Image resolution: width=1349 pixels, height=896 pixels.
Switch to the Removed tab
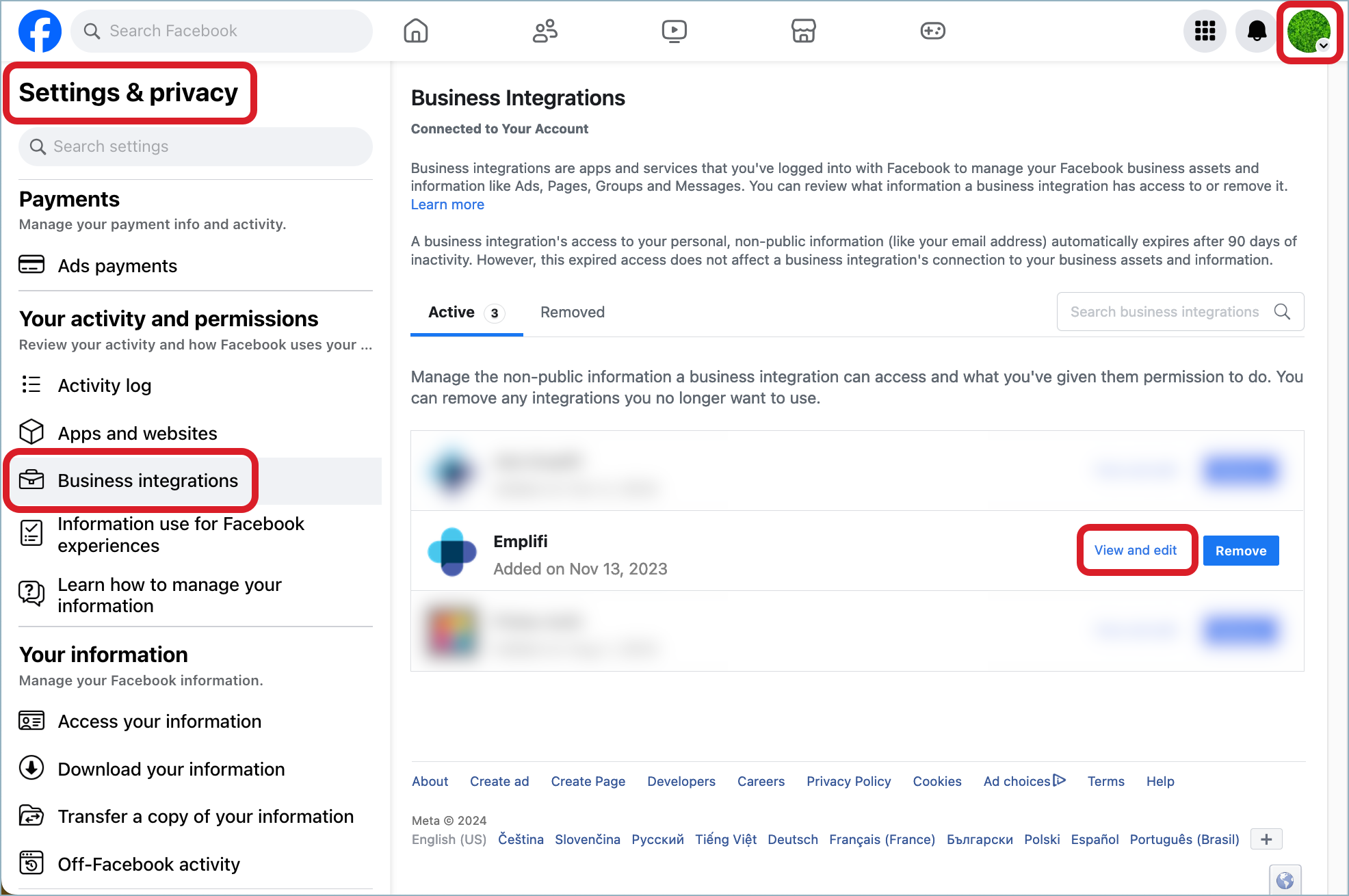point(572,311)
